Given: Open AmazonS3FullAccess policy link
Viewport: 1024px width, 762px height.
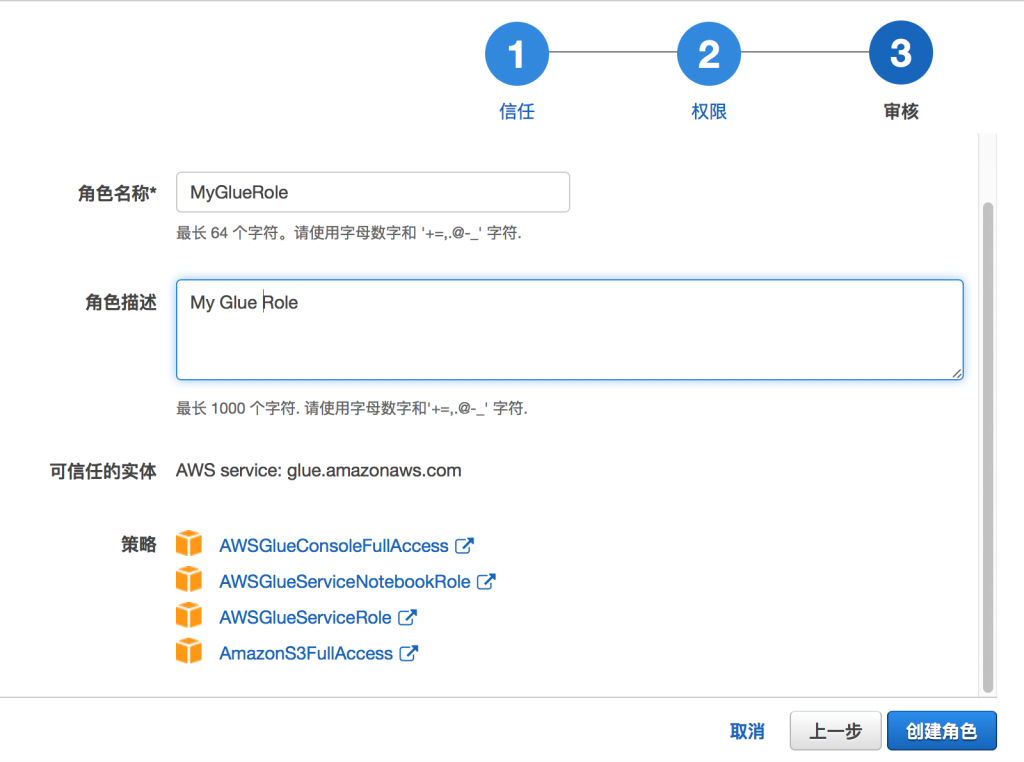Looking at the screenshot, I should tap(306, 654).
